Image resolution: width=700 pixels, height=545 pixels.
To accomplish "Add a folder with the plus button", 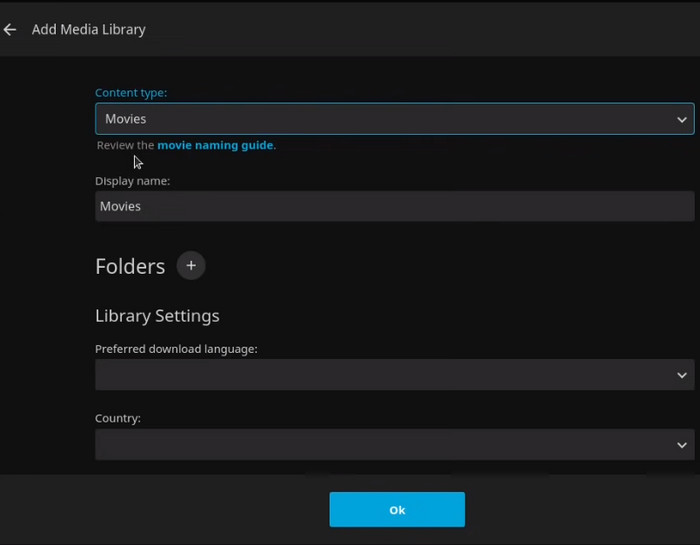I will tap(191, 266).
